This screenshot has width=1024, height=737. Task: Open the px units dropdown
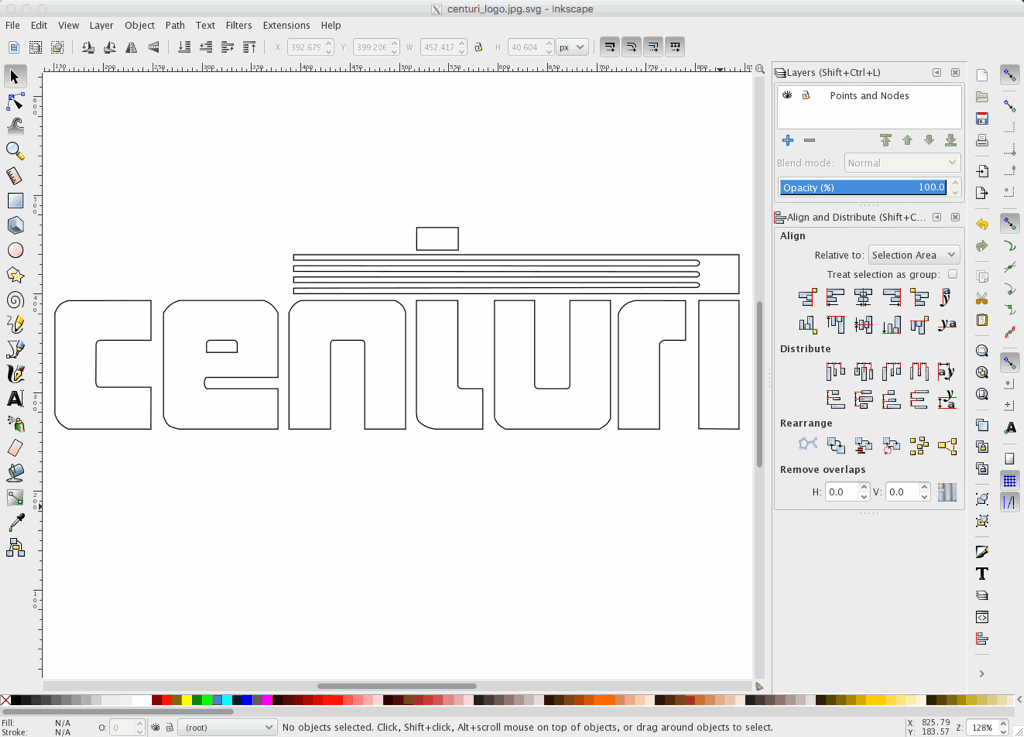tap(571, 47)
